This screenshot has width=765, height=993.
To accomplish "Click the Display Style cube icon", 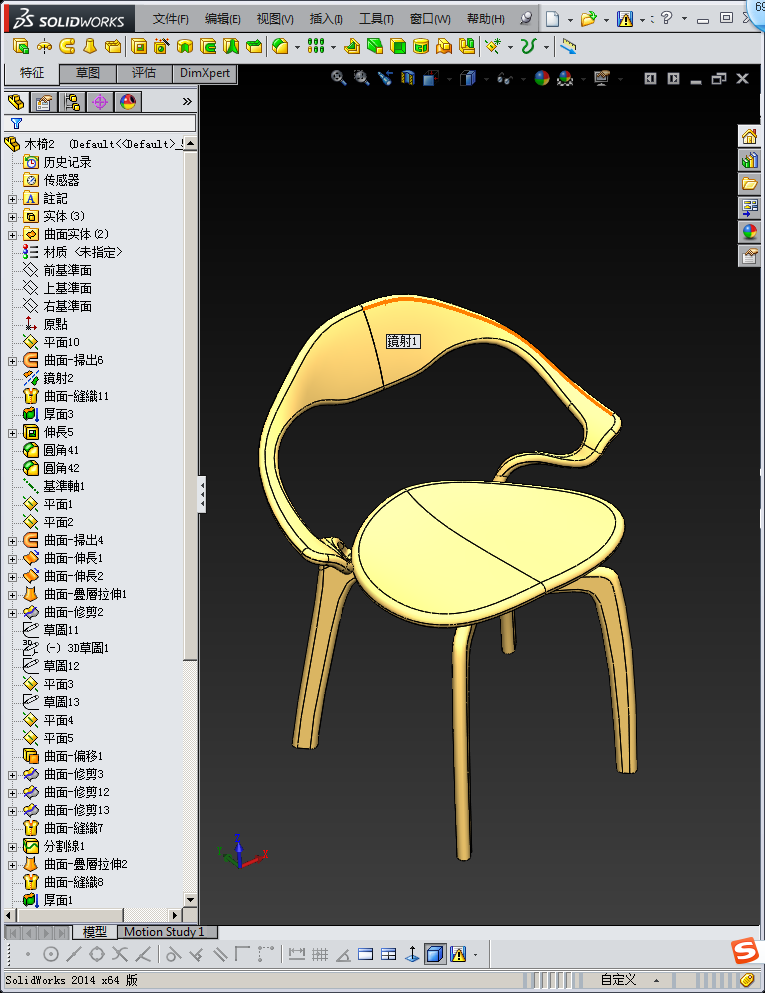I will click(467, 78).
